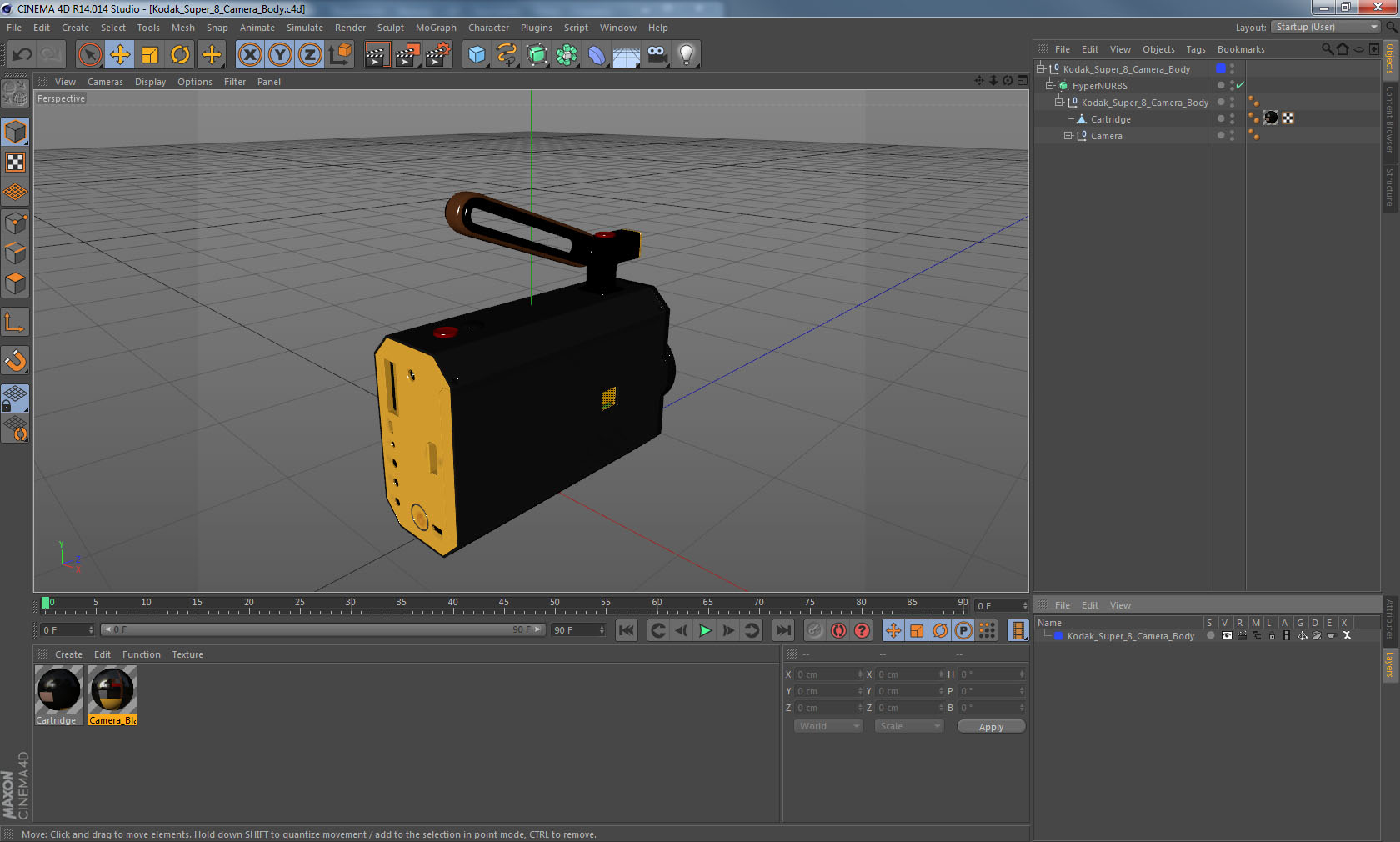Go to the start of animation
Viewport: 1400px width, 842px height.
click(627, 630)
